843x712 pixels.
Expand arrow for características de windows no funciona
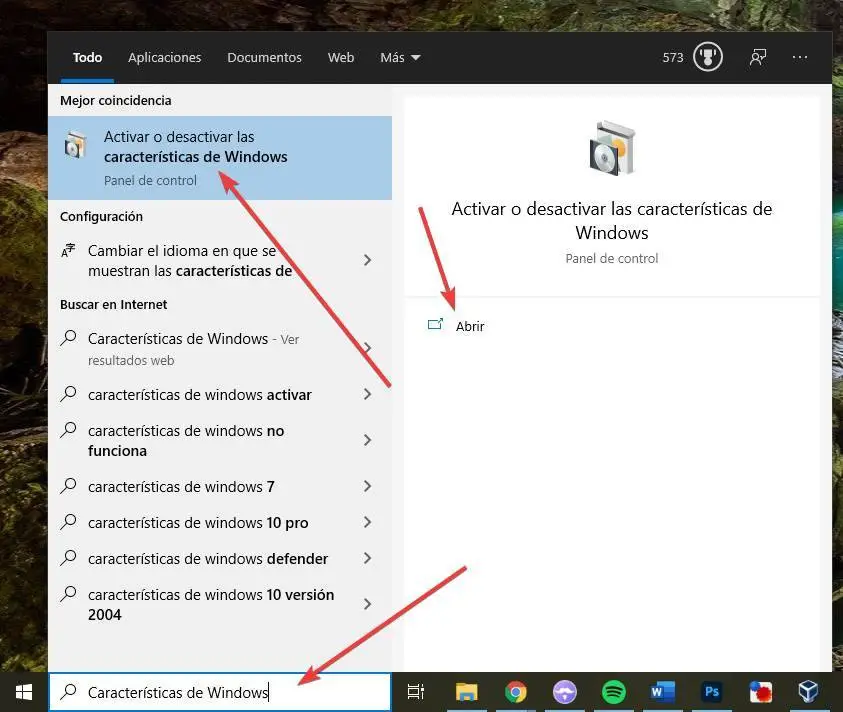click(x=367, y=440)
